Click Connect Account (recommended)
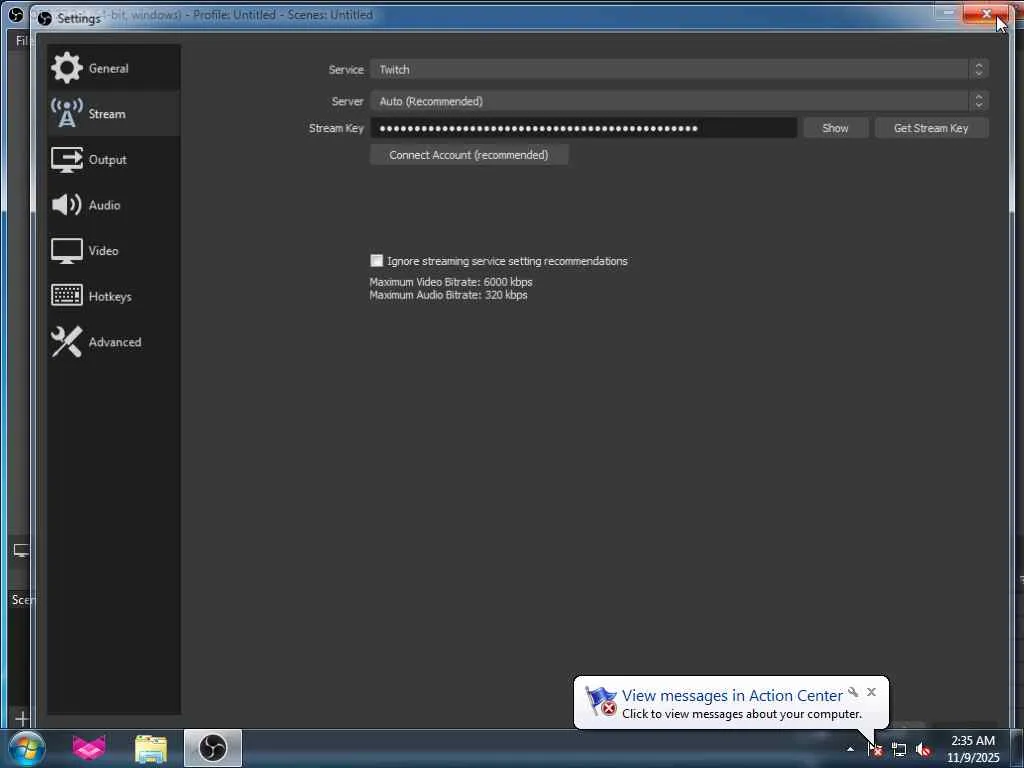This screenshot has width=1024, height=768. coord(469,155)
